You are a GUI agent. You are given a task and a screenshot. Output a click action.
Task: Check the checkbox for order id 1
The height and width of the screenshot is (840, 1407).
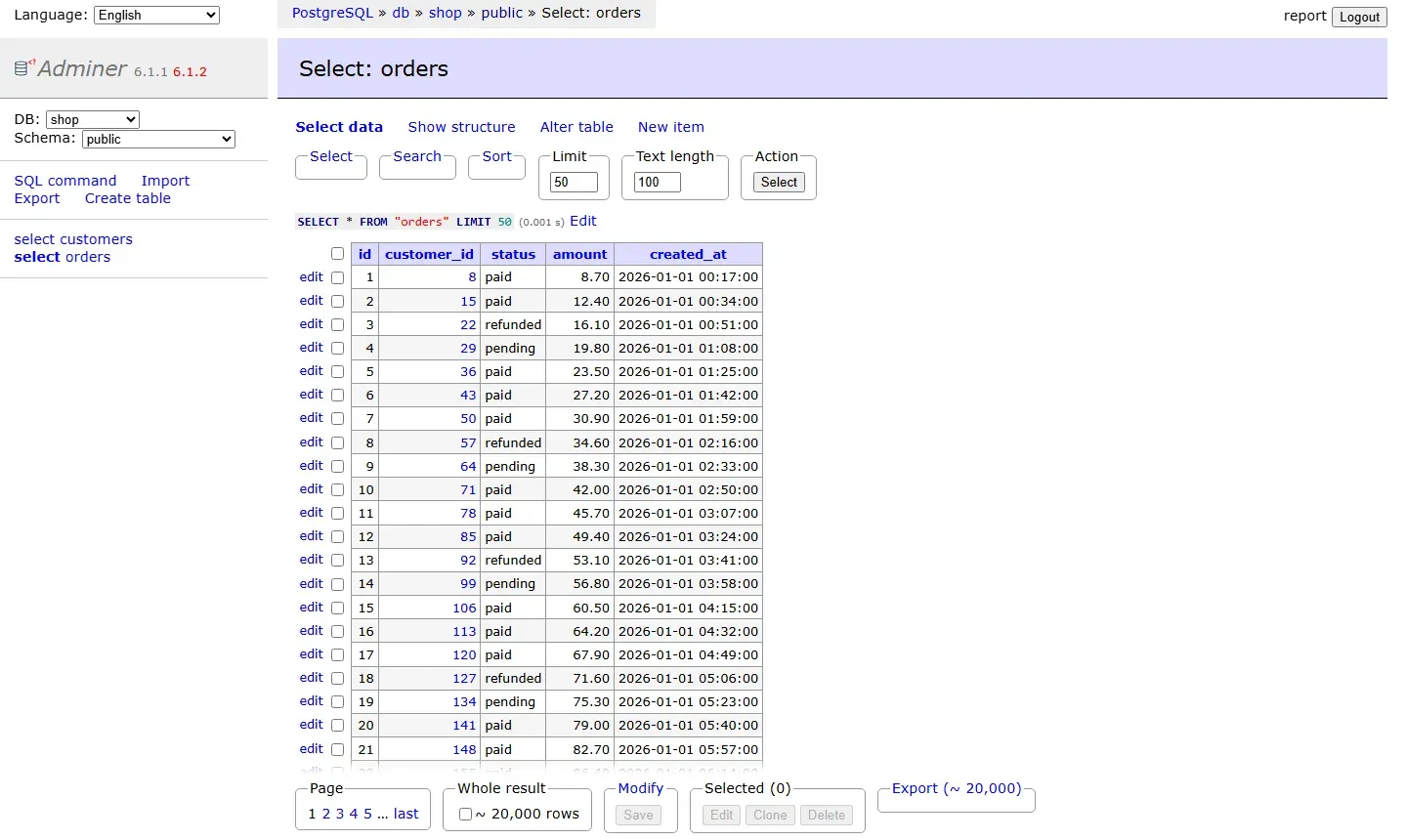click(337, 277)
